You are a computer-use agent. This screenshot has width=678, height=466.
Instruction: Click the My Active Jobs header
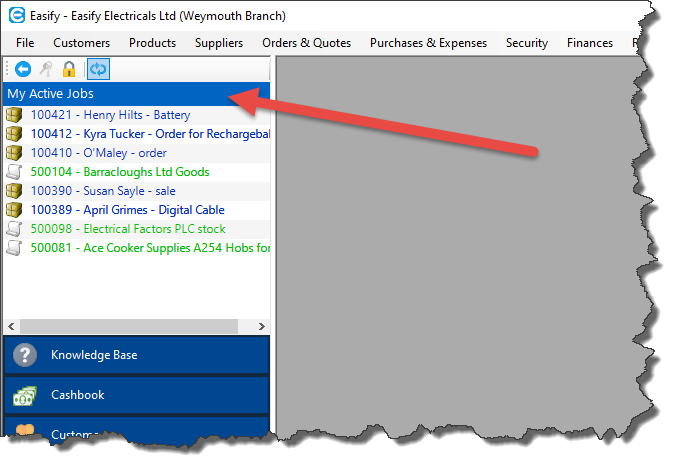50,94
